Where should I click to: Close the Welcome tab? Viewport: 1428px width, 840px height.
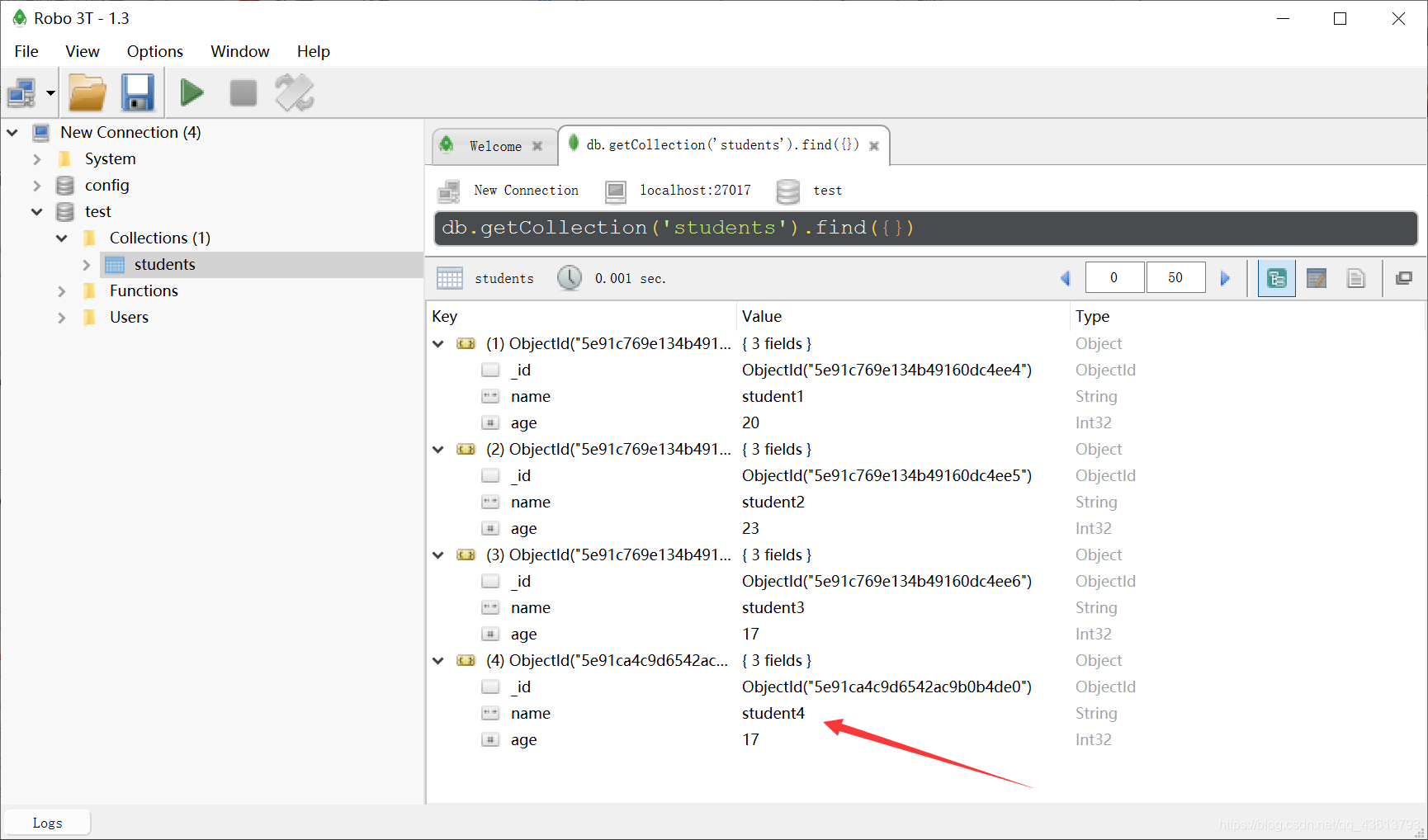click(x=537, y=146)
